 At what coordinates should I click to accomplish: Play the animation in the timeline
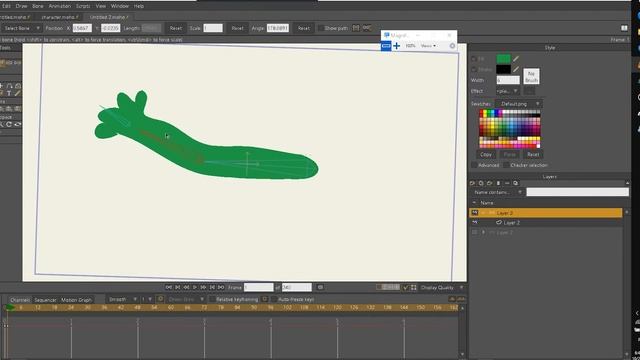[195, 287]
